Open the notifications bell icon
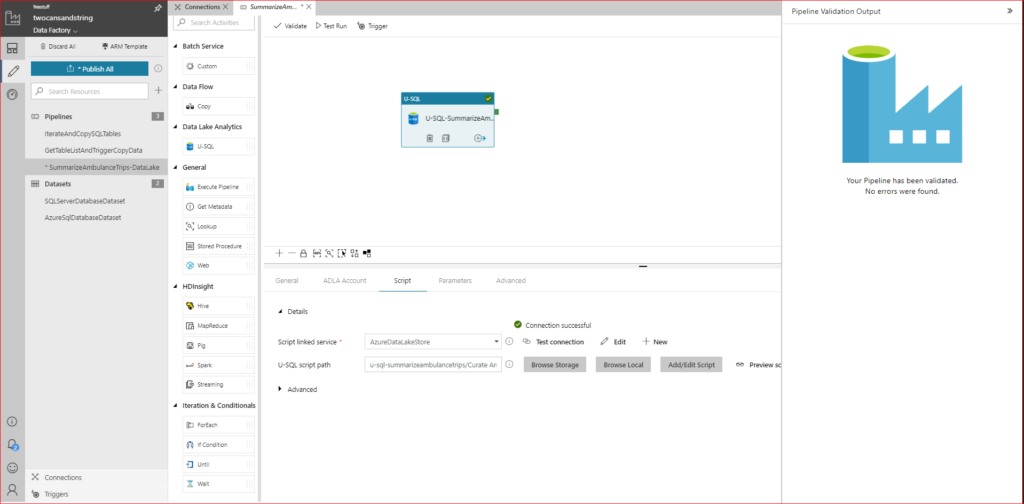 click(12, 445)
